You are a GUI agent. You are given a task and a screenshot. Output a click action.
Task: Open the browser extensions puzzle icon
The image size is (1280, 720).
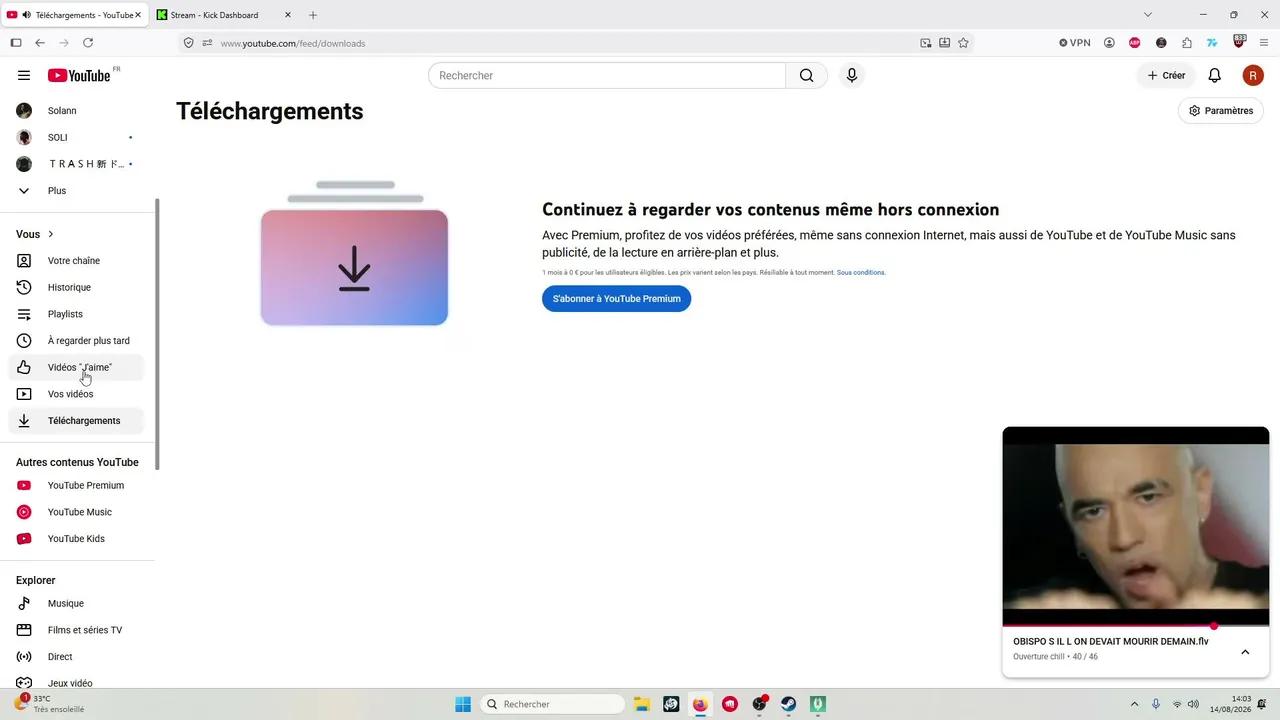tap(1187, 43)
